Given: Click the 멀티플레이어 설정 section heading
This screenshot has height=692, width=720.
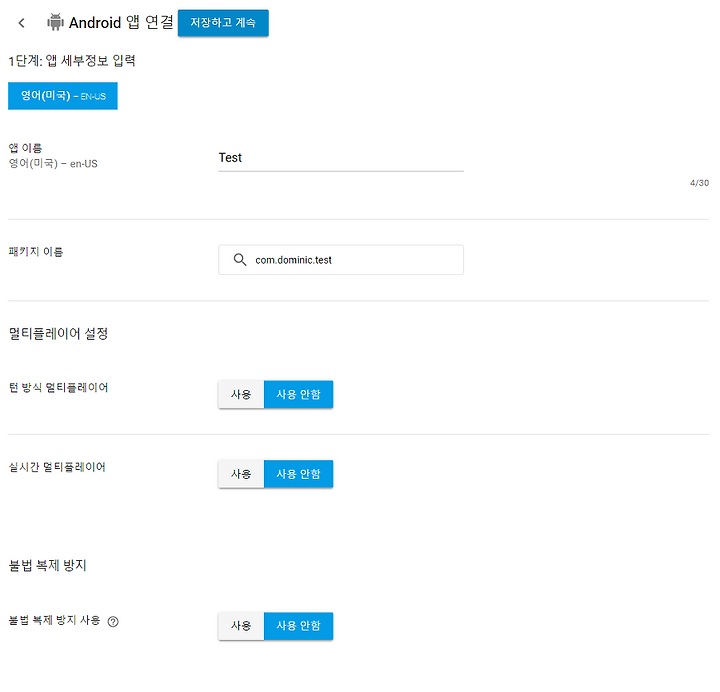Looking at the screenshot, I should pos(58,333).
